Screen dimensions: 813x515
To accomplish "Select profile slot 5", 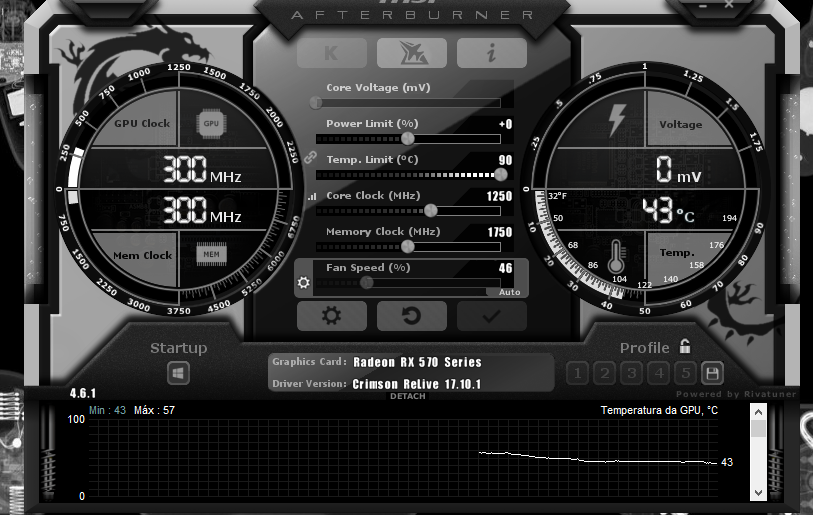I will 685,373.
